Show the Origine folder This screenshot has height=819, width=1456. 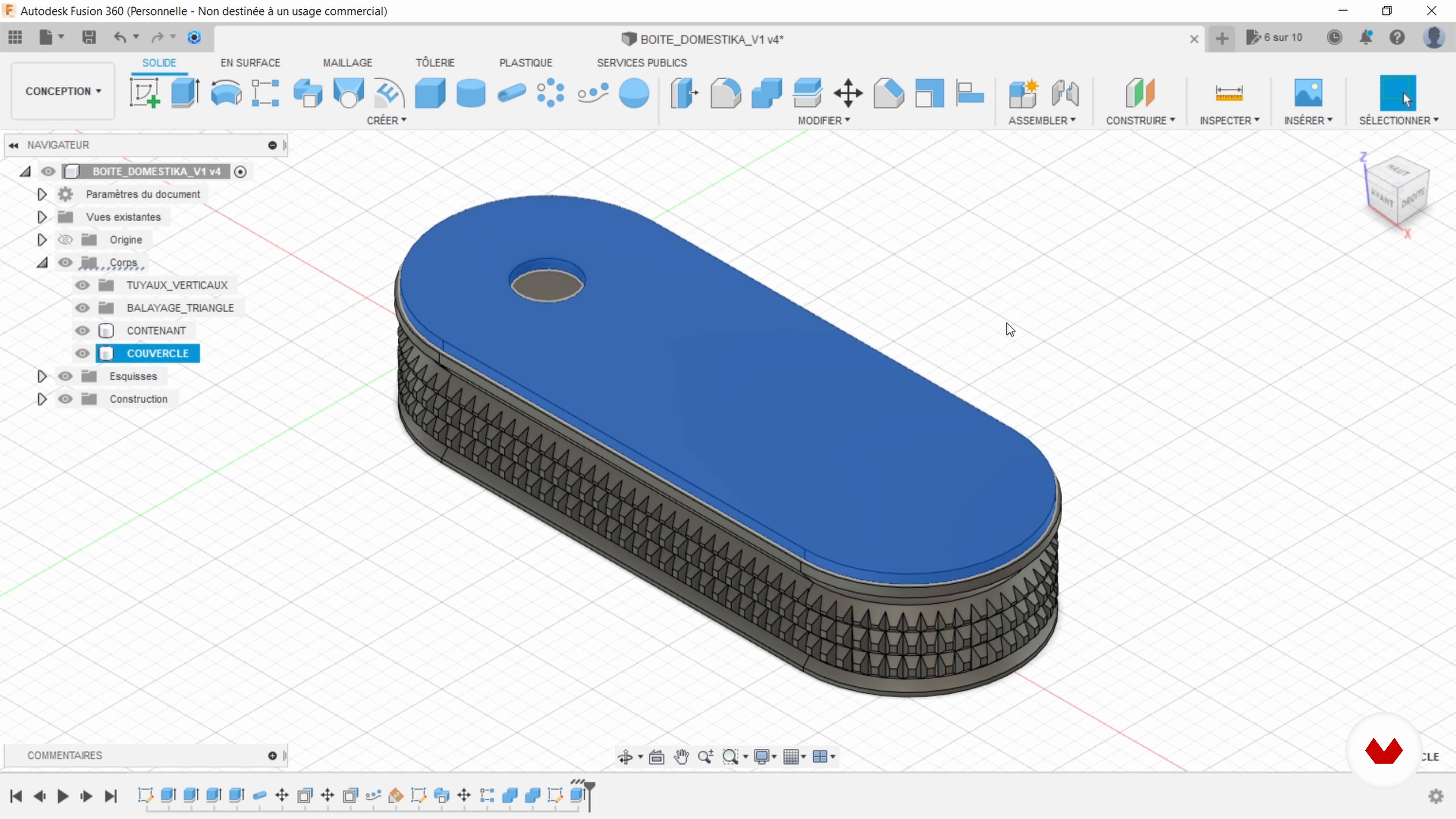66,240
